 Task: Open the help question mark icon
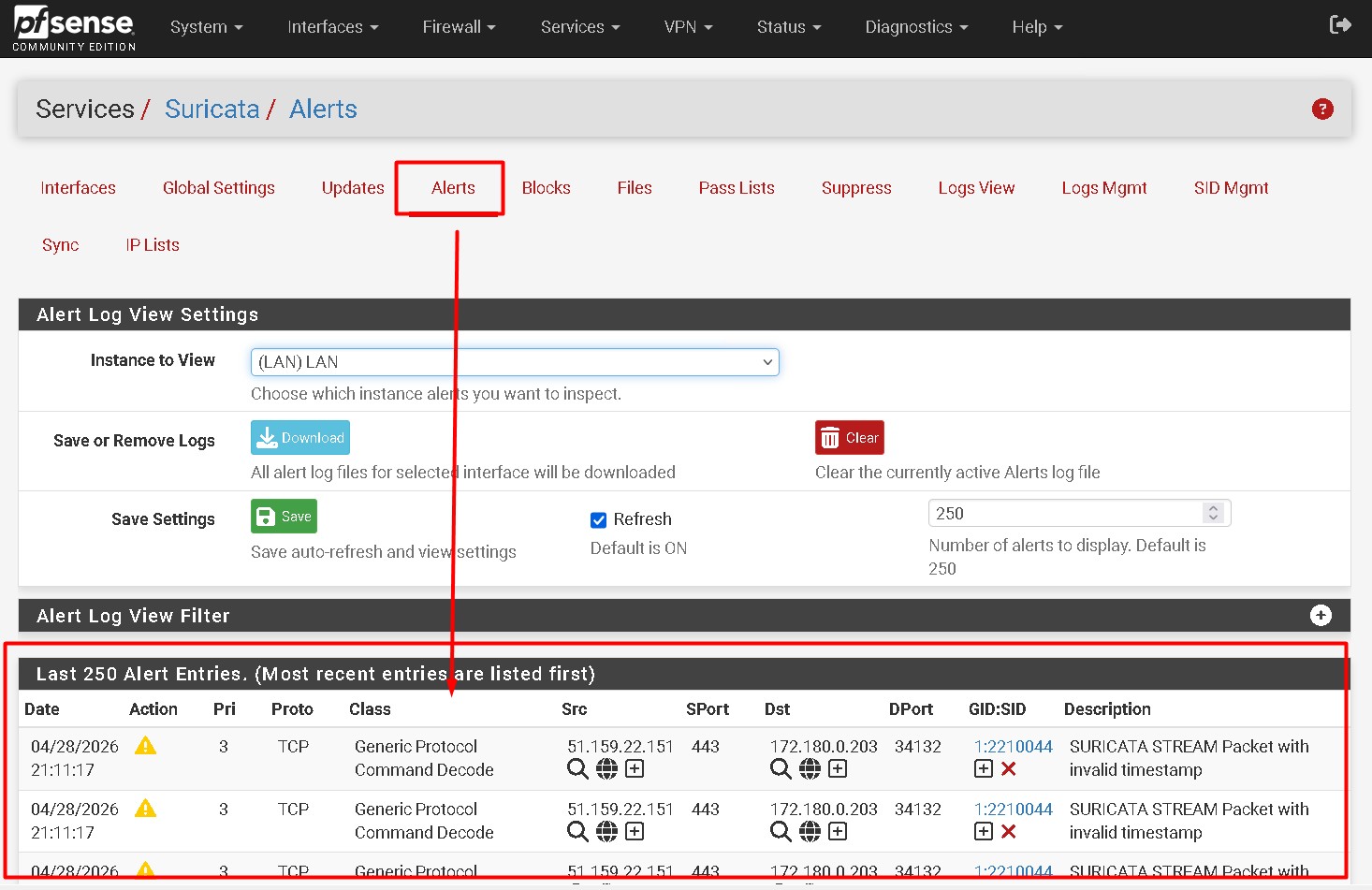(1321, 109)
